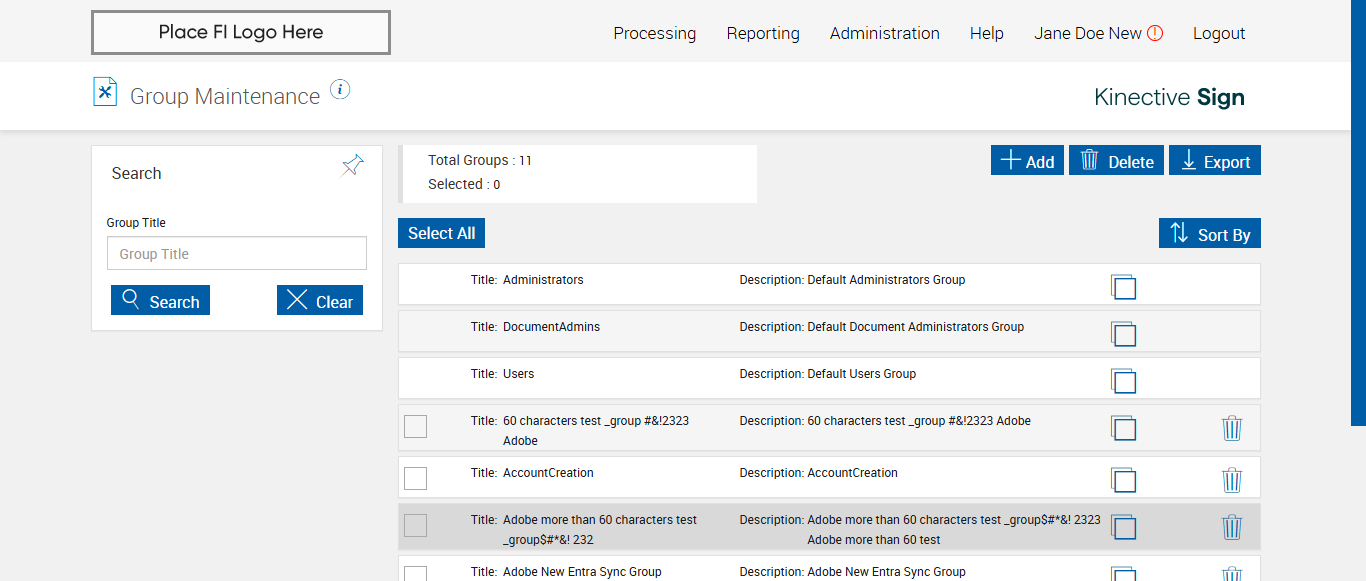Screen dimensions: 1366x581
Task: Click the copy icon for DocumentAdmins group
Action: pos(1124,334)
